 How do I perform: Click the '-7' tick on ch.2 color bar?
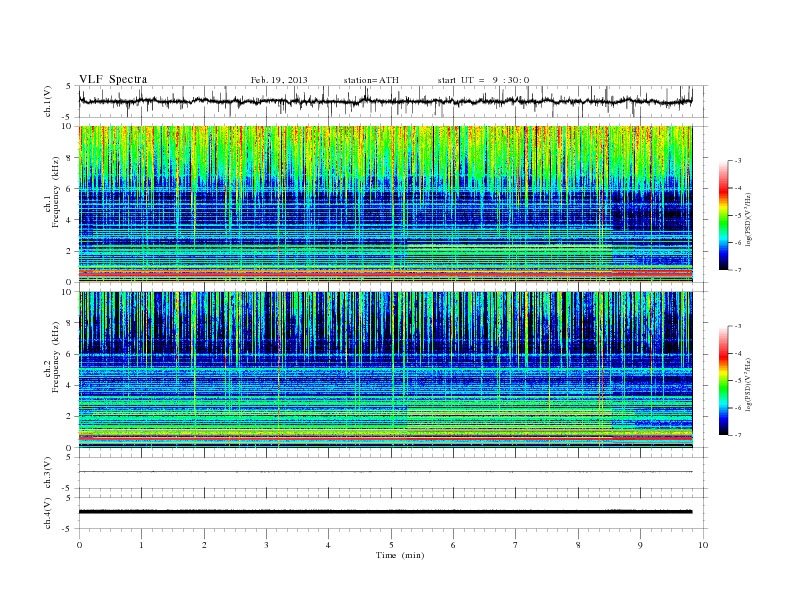point(737,435)
